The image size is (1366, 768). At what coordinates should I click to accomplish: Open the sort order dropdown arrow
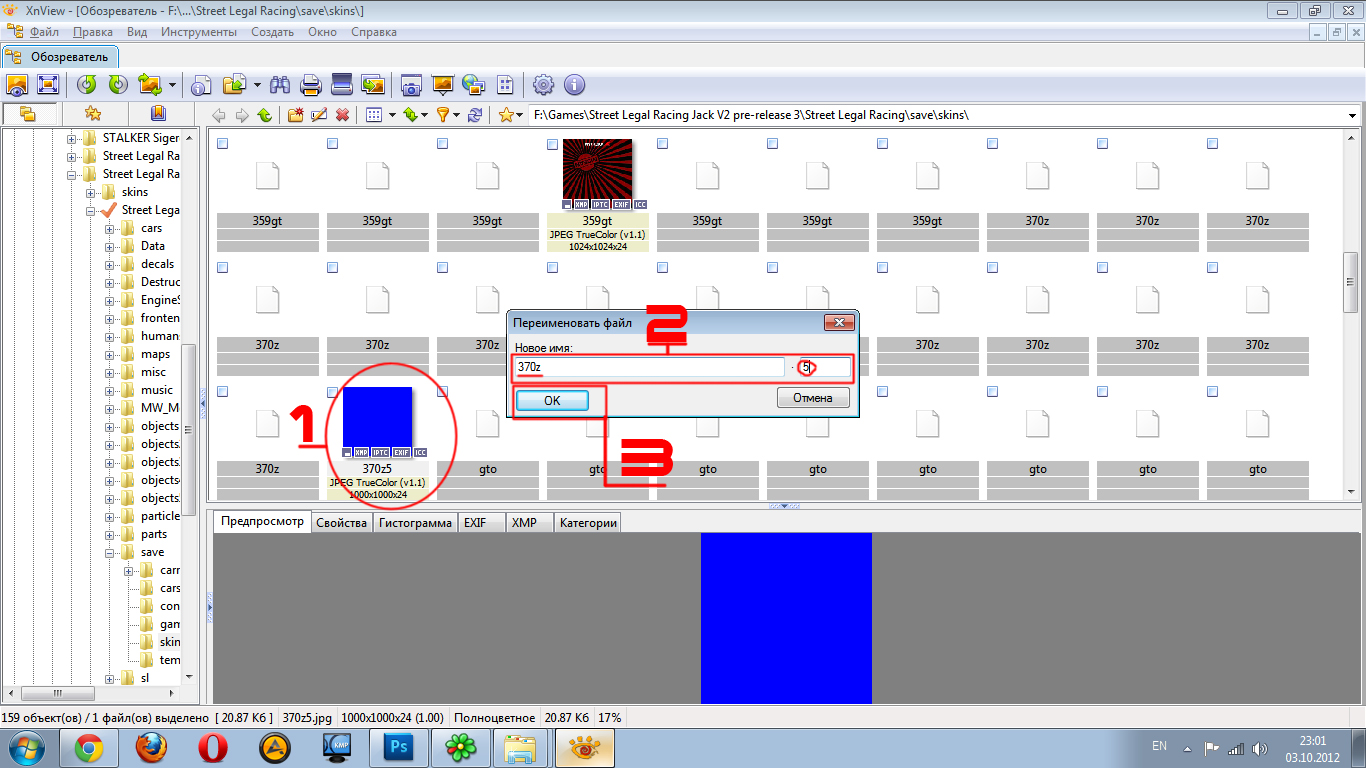click(424, 115)
